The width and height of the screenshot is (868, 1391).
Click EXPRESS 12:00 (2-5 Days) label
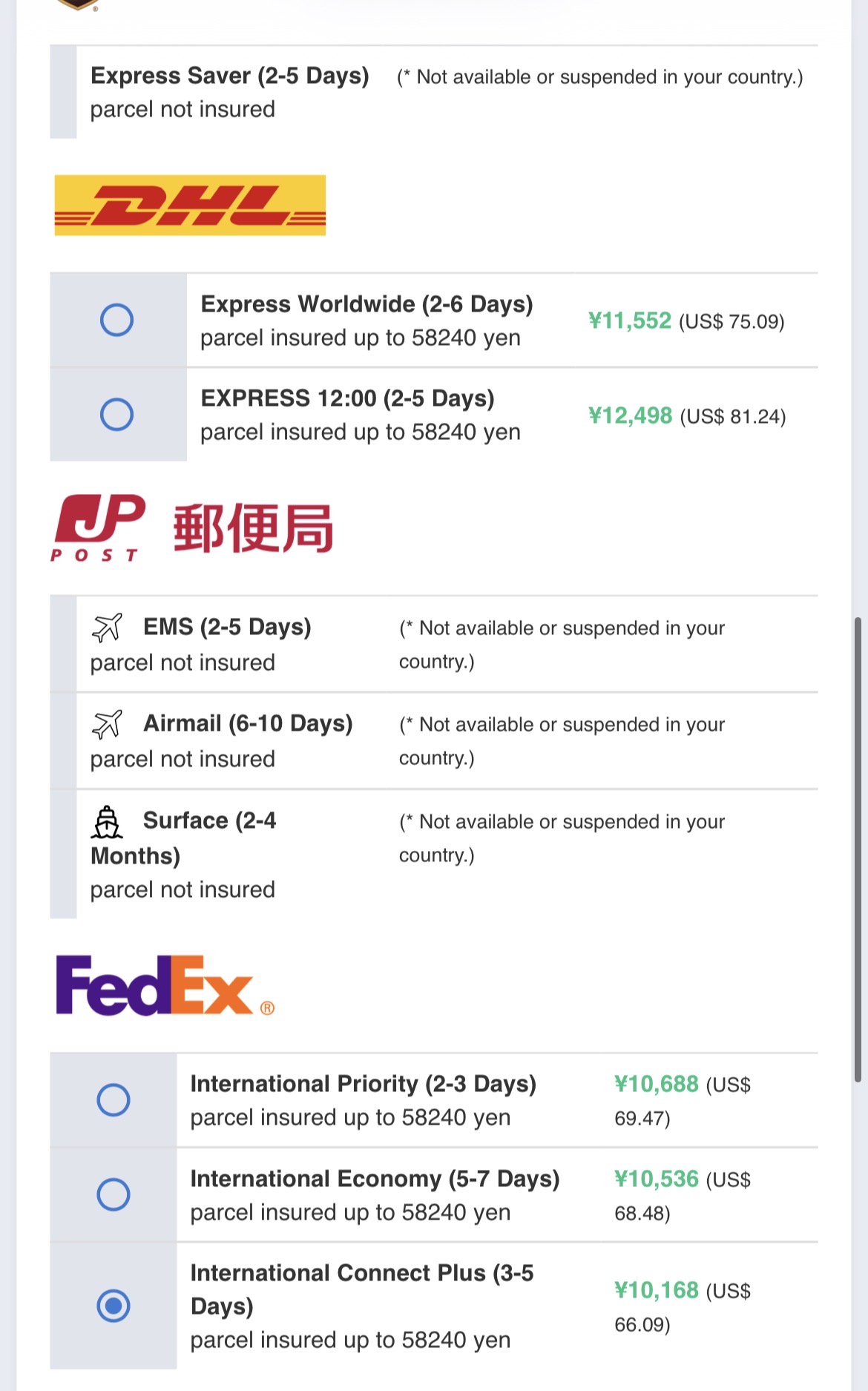(x=348, y=398)
